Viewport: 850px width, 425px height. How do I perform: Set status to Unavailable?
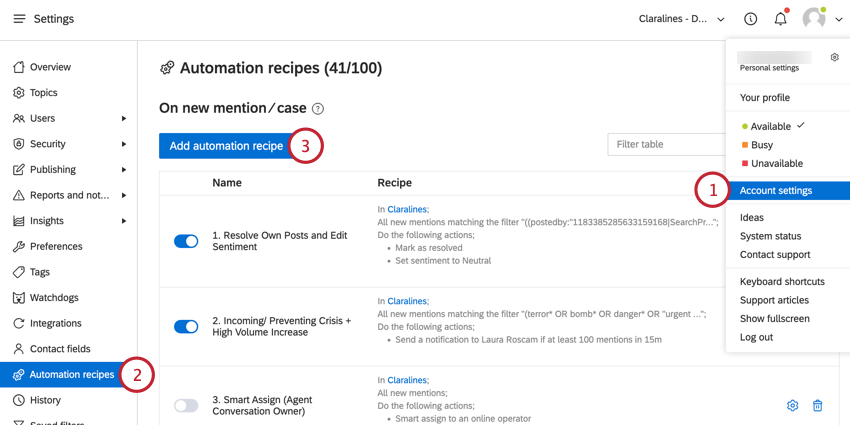pos(772,163)
